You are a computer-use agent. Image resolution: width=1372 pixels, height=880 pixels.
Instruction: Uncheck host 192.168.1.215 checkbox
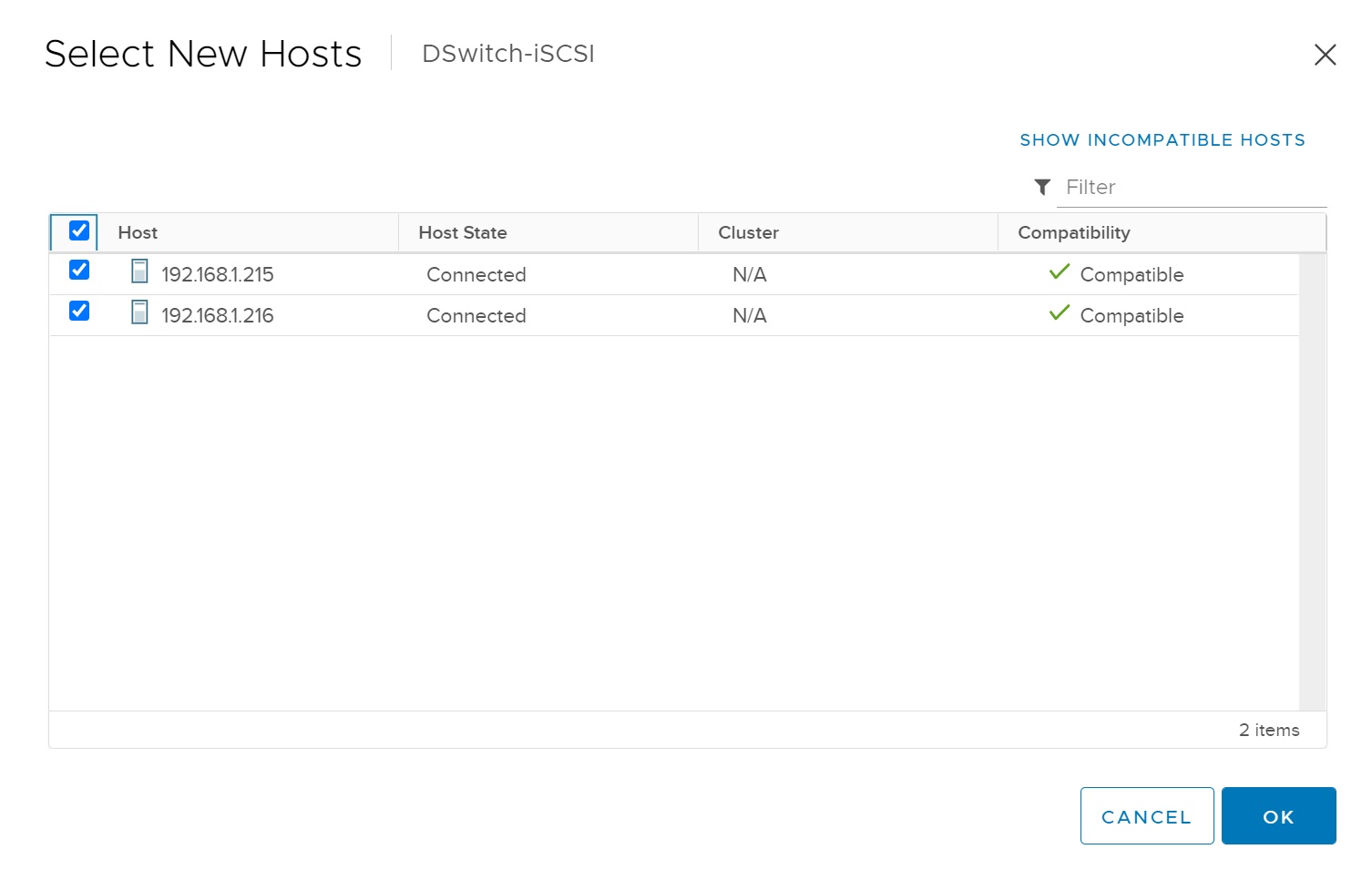79,271
